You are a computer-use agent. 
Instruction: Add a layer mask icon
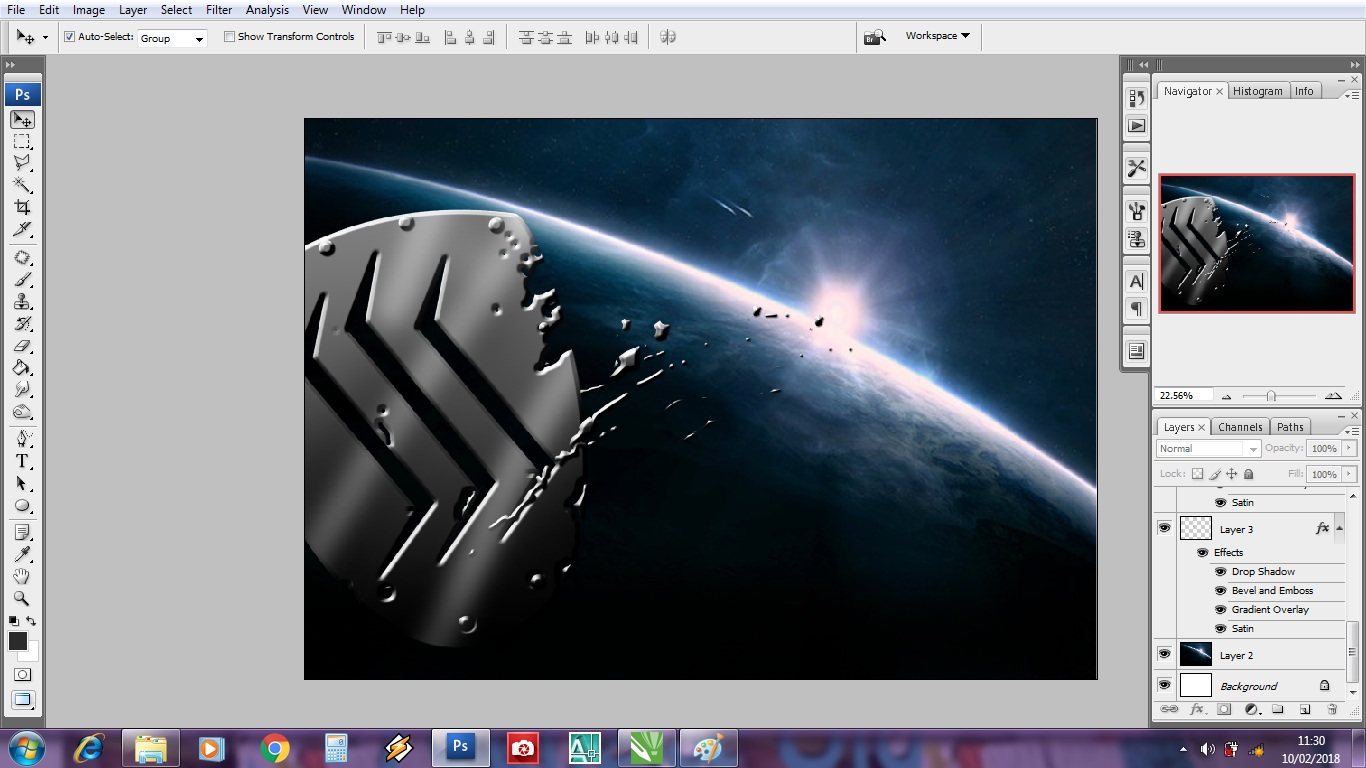tap(1223, 709)
